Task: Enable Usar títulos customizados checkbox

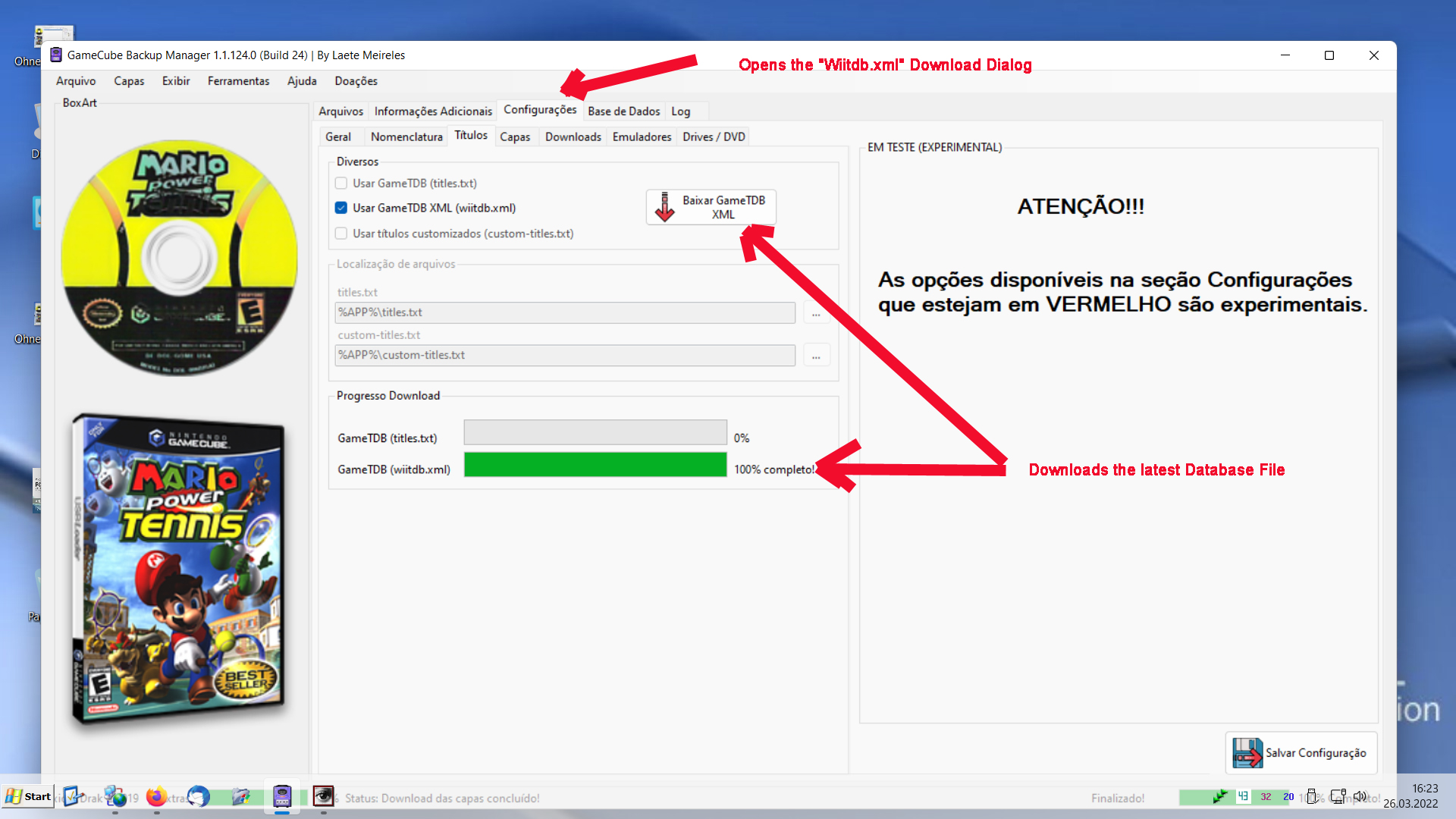Action: (341, 234)
